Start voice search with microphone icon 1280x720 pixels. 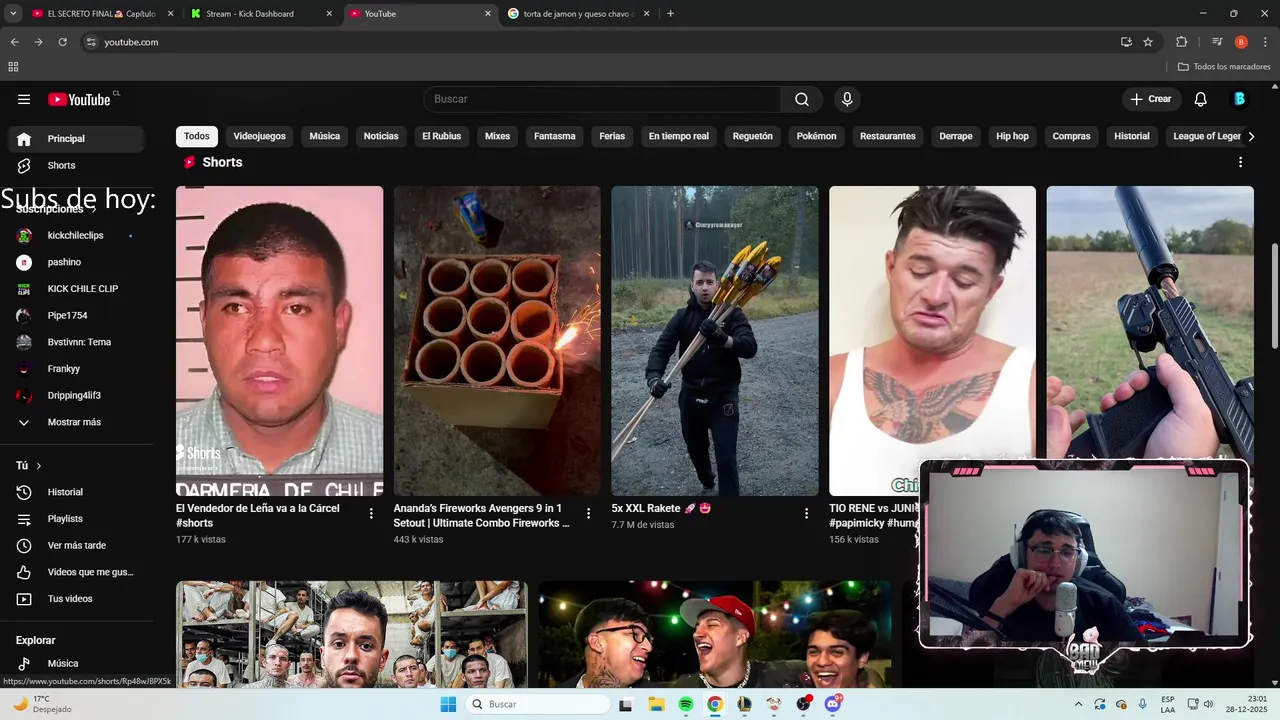(847, 99)
